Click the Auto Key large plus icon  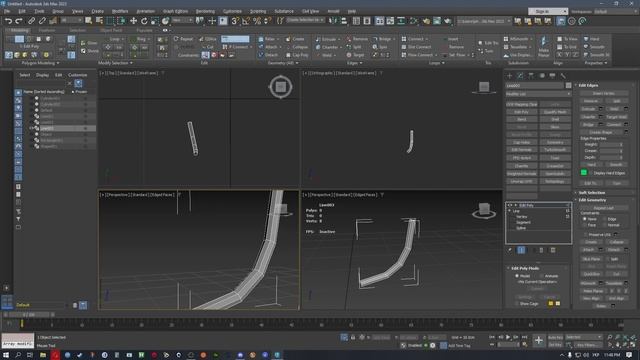[539, 340]
